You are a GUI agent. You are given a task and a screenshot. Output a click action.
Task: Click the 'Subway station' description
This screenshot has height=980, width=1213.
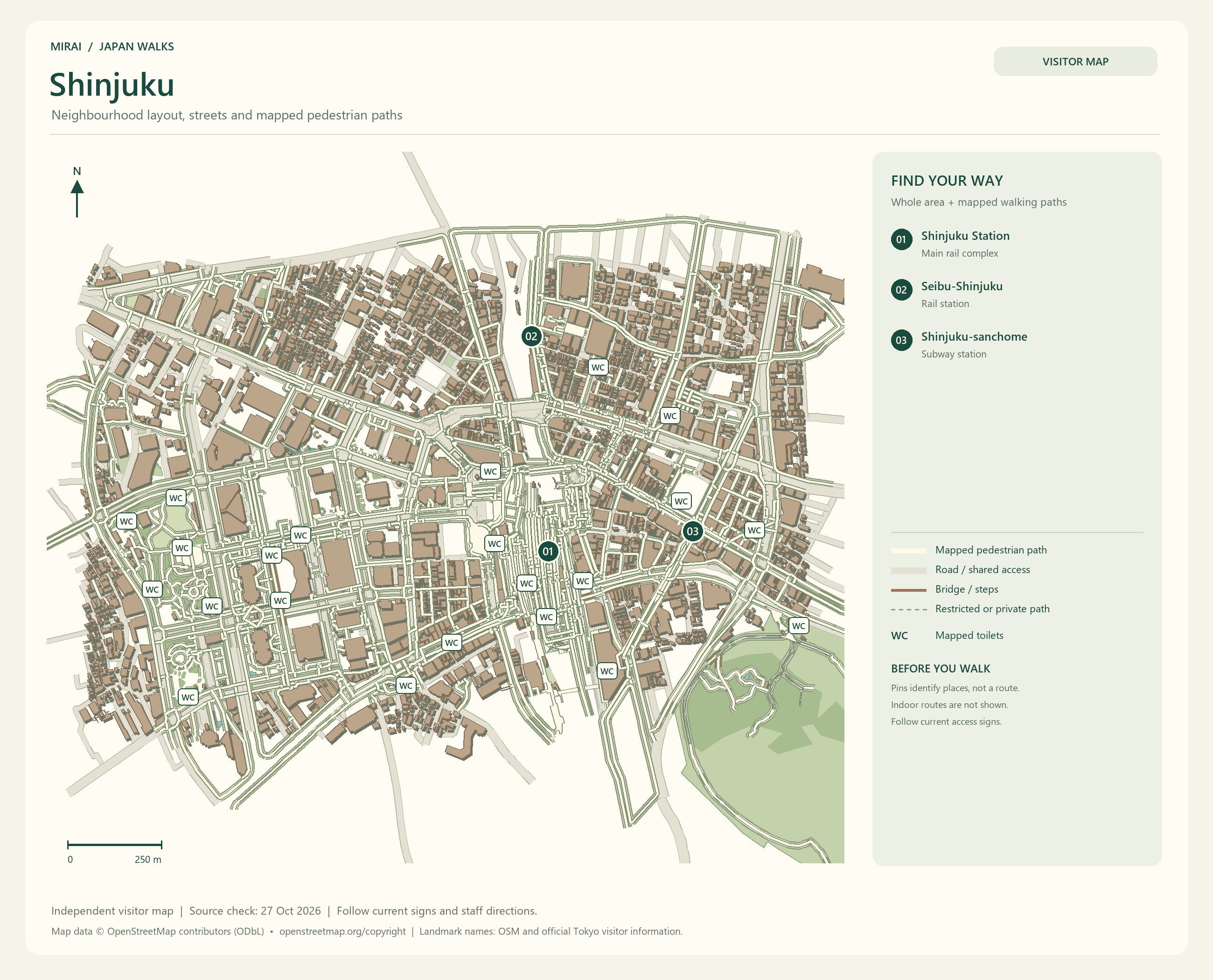[x=953, y=354]
